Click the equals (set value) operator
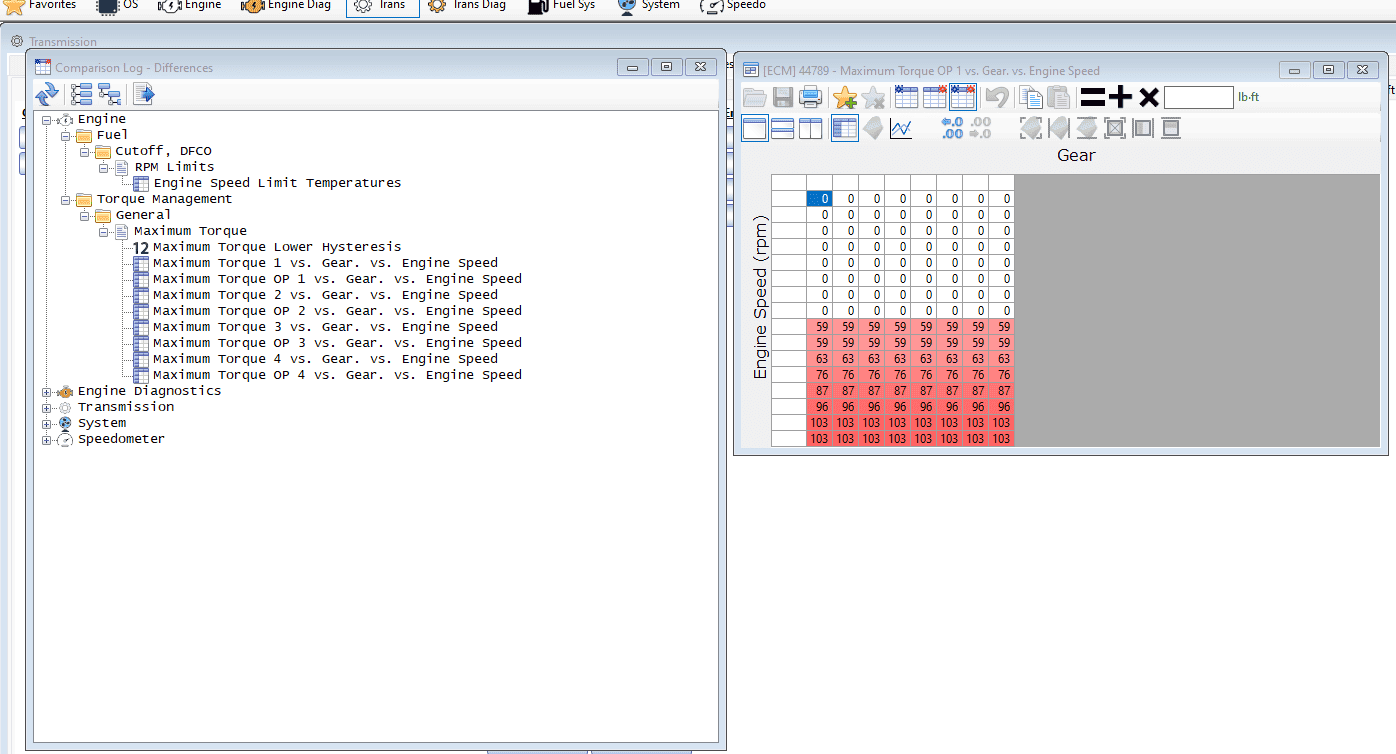 point(1092,97)
